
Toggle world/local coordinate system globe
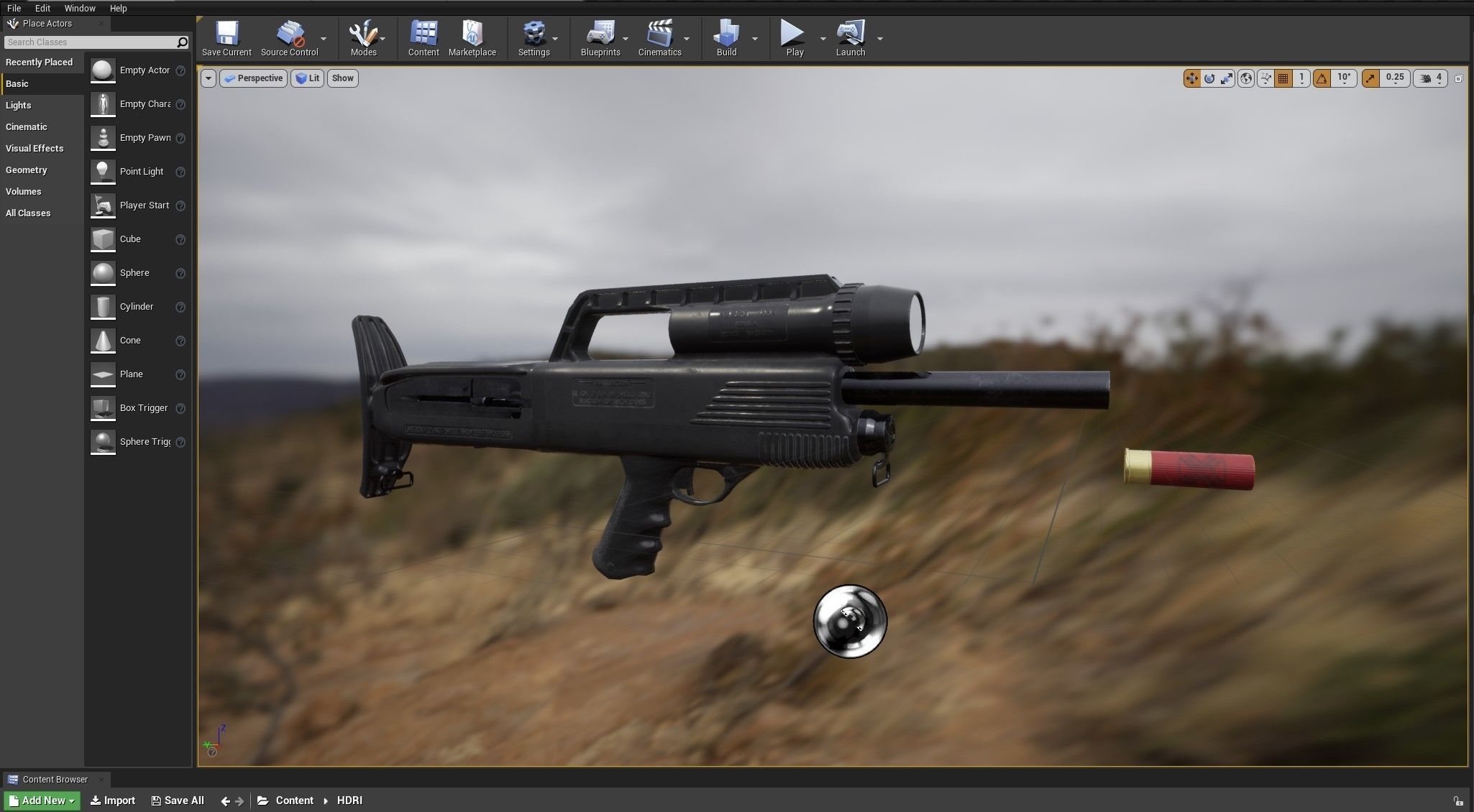[x=1246, y=78]
